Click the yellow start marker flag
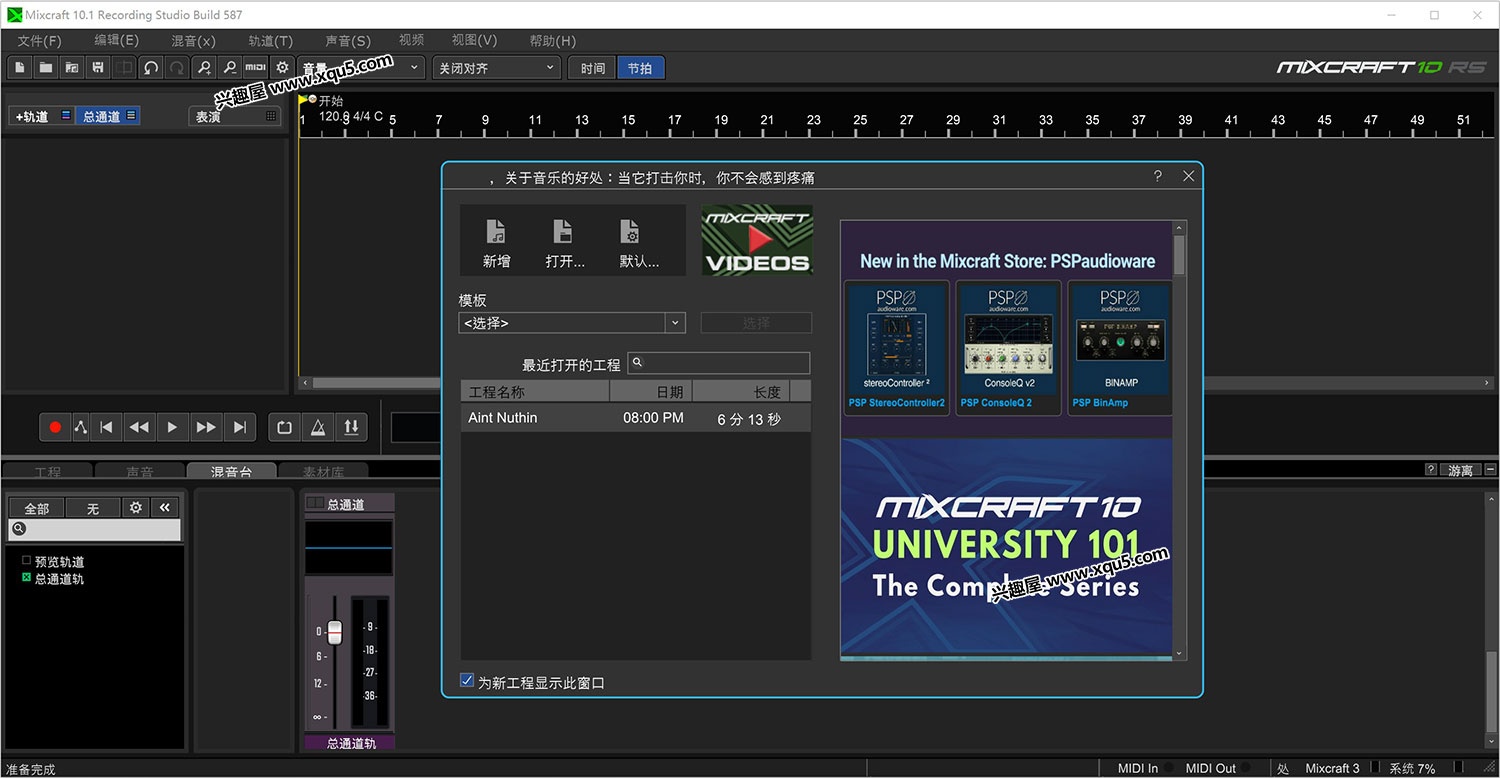The height and width of the screenshot is (778, 1500). (304, 100)
